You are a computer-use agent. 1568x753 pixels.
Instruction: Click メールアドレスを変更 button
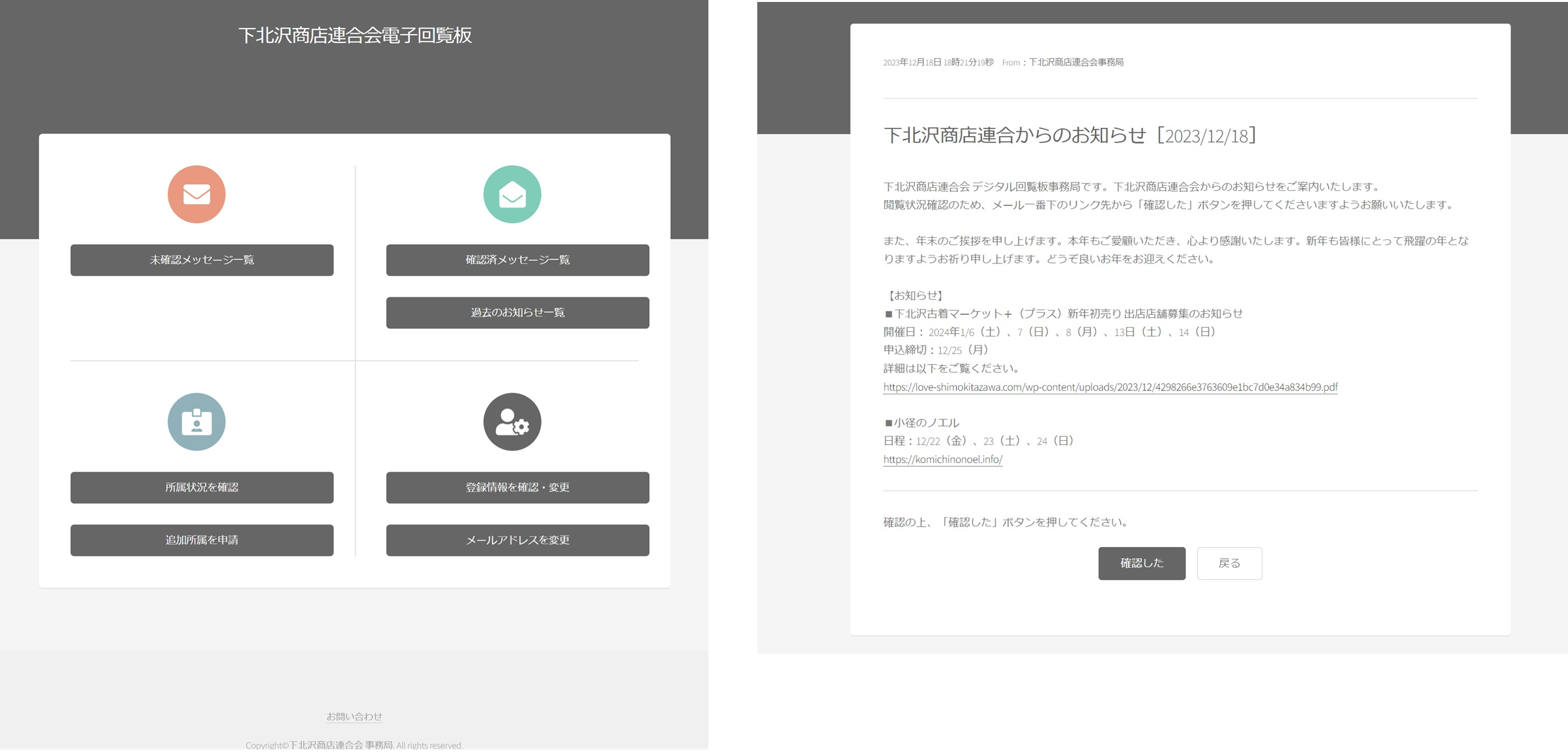pyautogui.click(x=517, y=540)
